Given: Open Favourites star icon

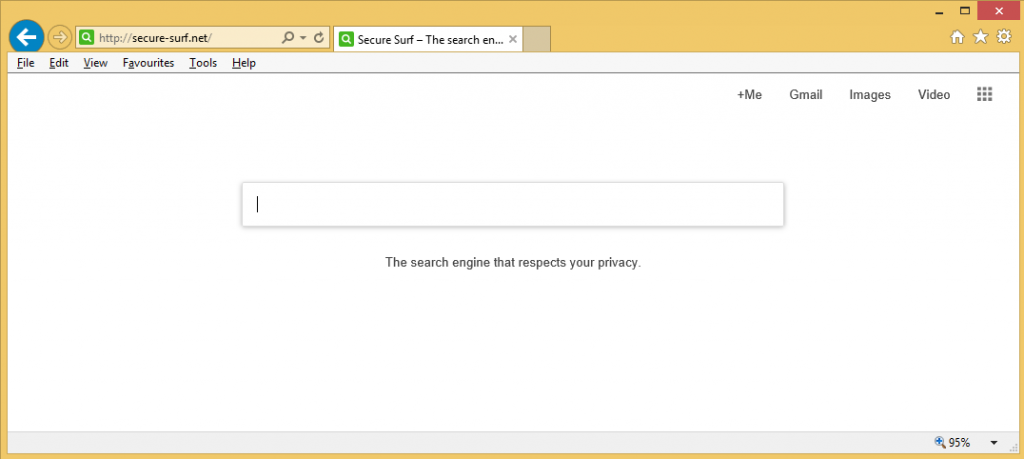Looking at the screenshot, I should click(x=980, y=37).
